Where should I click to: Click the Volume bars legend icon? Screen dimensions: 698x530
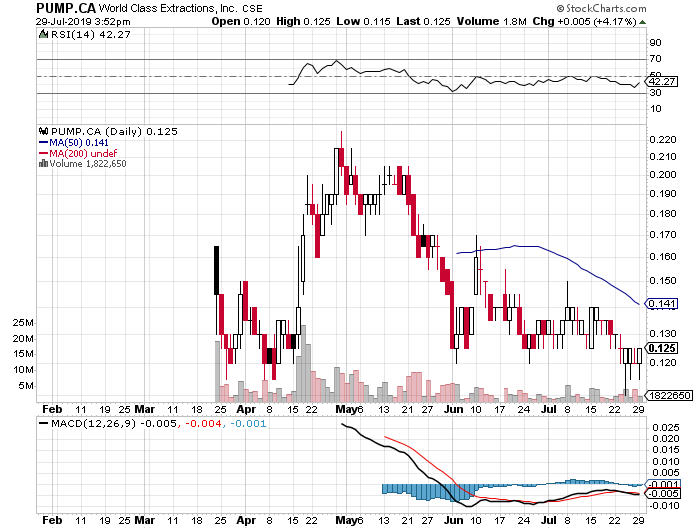43,163
